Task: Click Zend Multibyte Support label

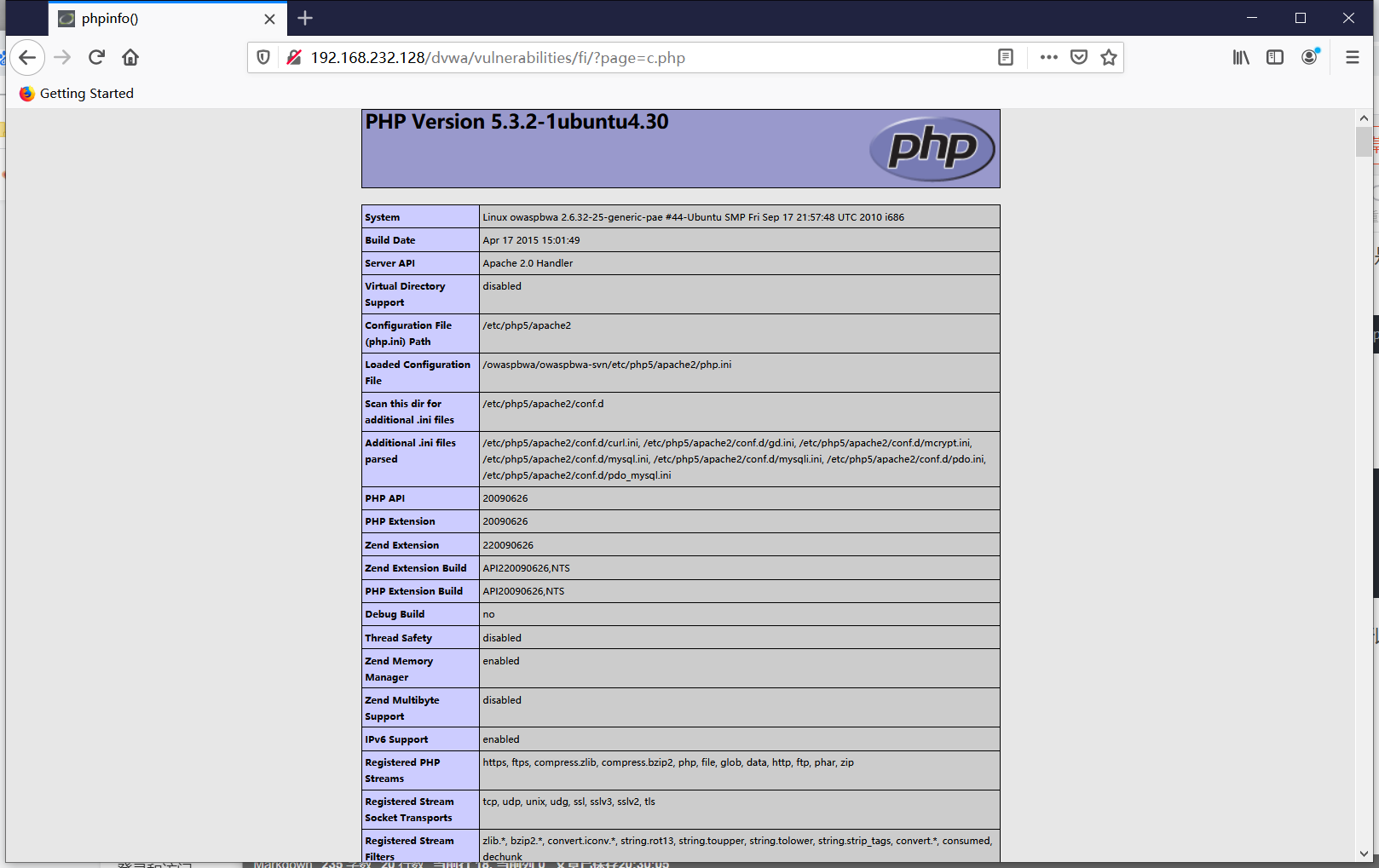Action: pos(402,708)
